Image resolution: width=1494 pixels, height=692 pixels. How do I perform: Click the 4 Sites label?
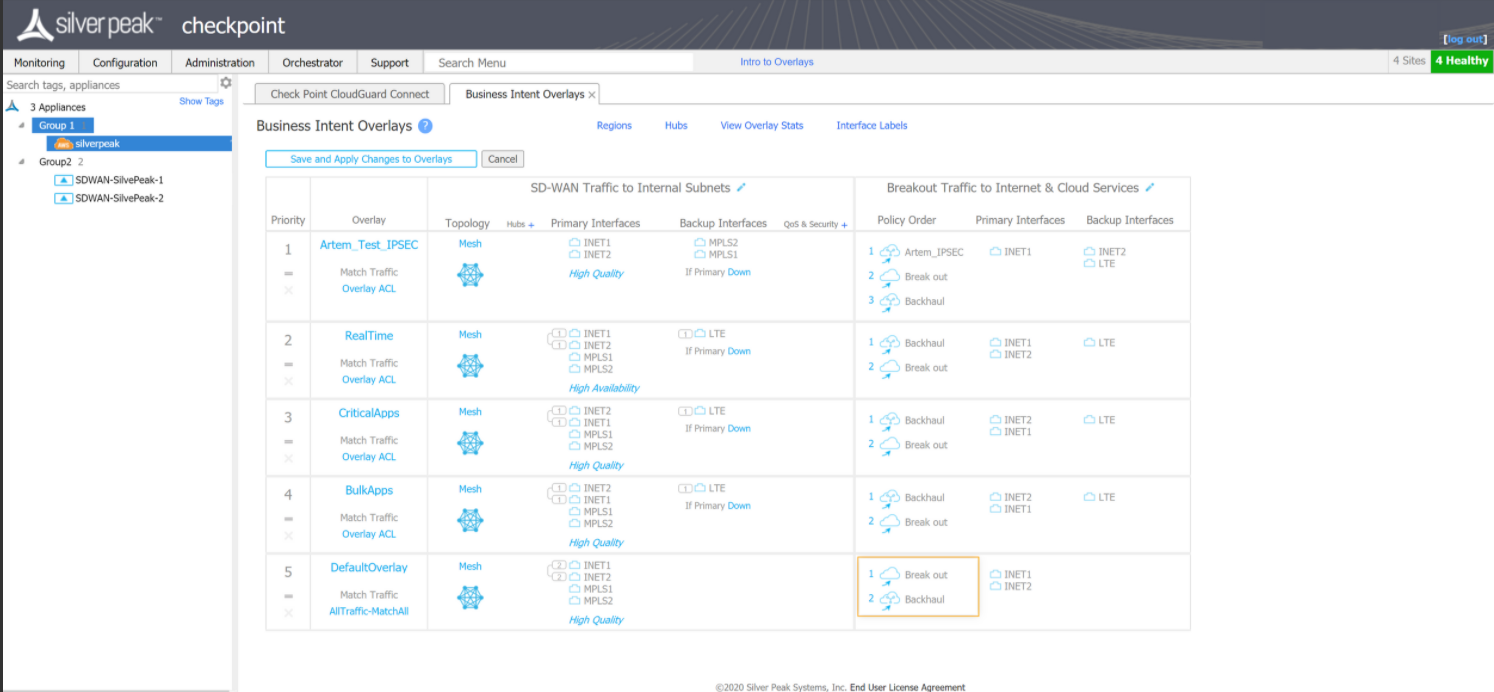pos(1408,61)
